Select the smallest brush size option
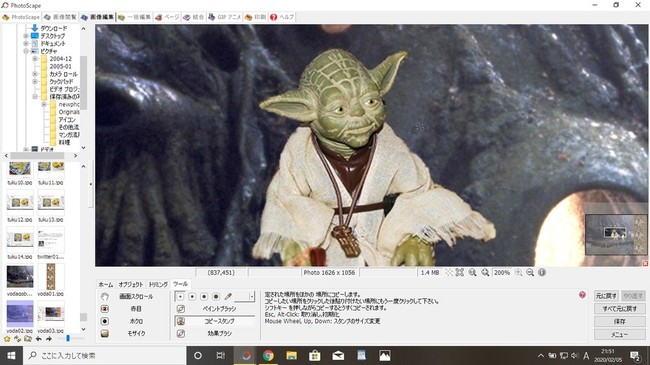The height and width of the screenshot is (365, 650). click(x=180, y=297)
